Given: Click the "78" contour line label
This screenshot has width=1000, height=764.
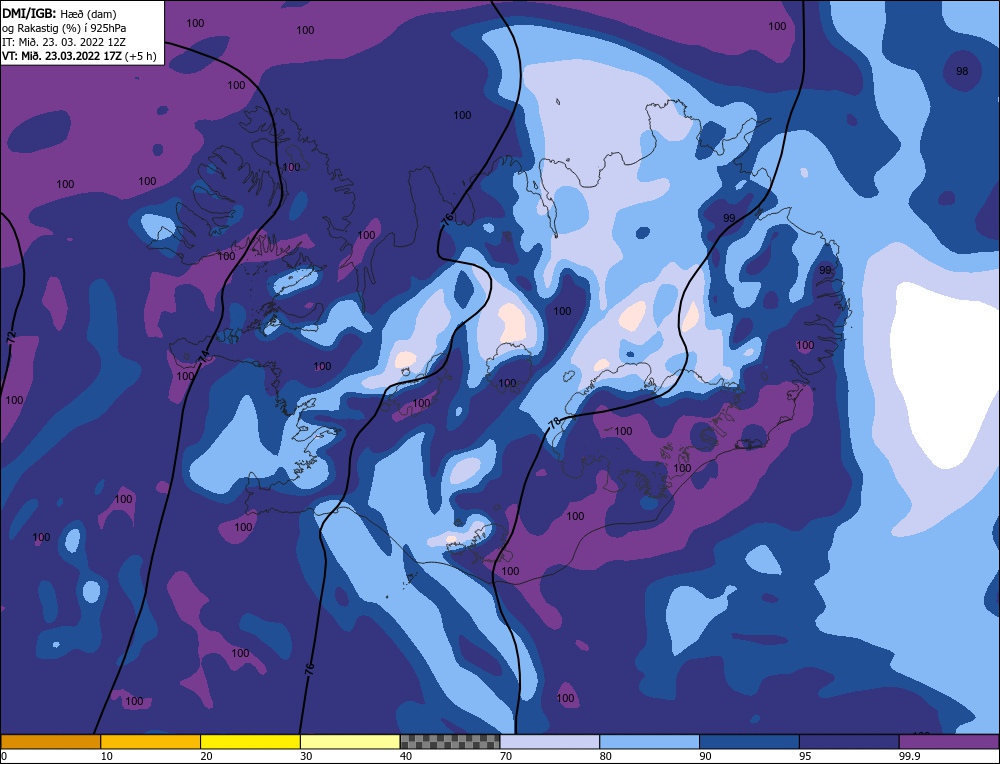Looking at the screenshot, I should pyautogui.click(x=555, y=422).
